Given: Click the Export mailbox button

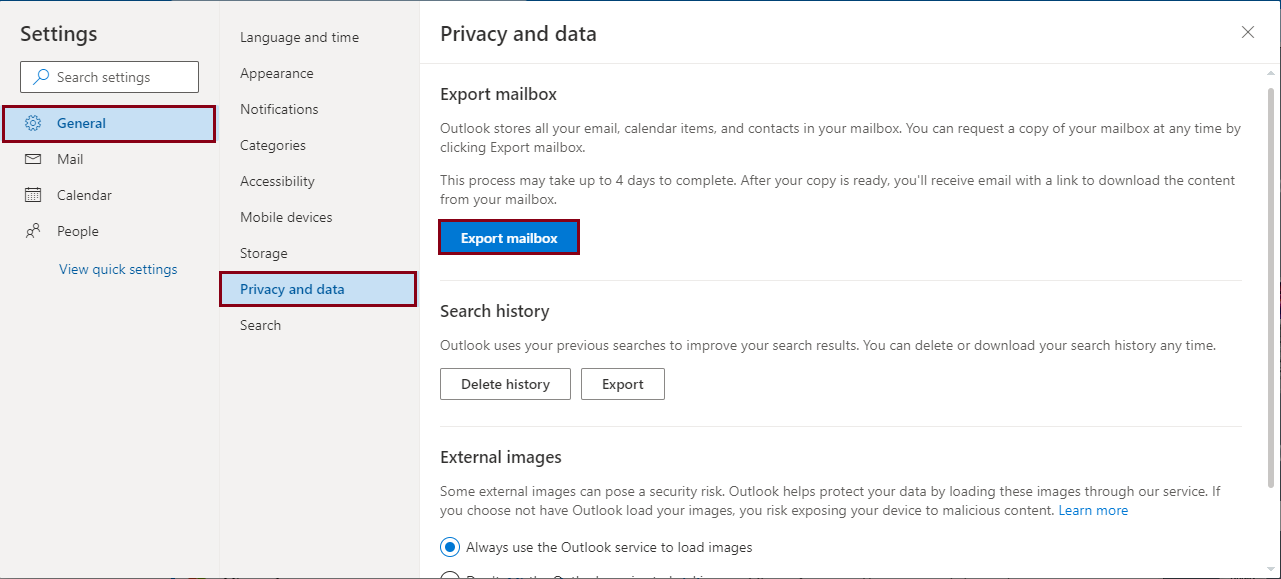Looking at the screenshot, I should coord(509,238).
